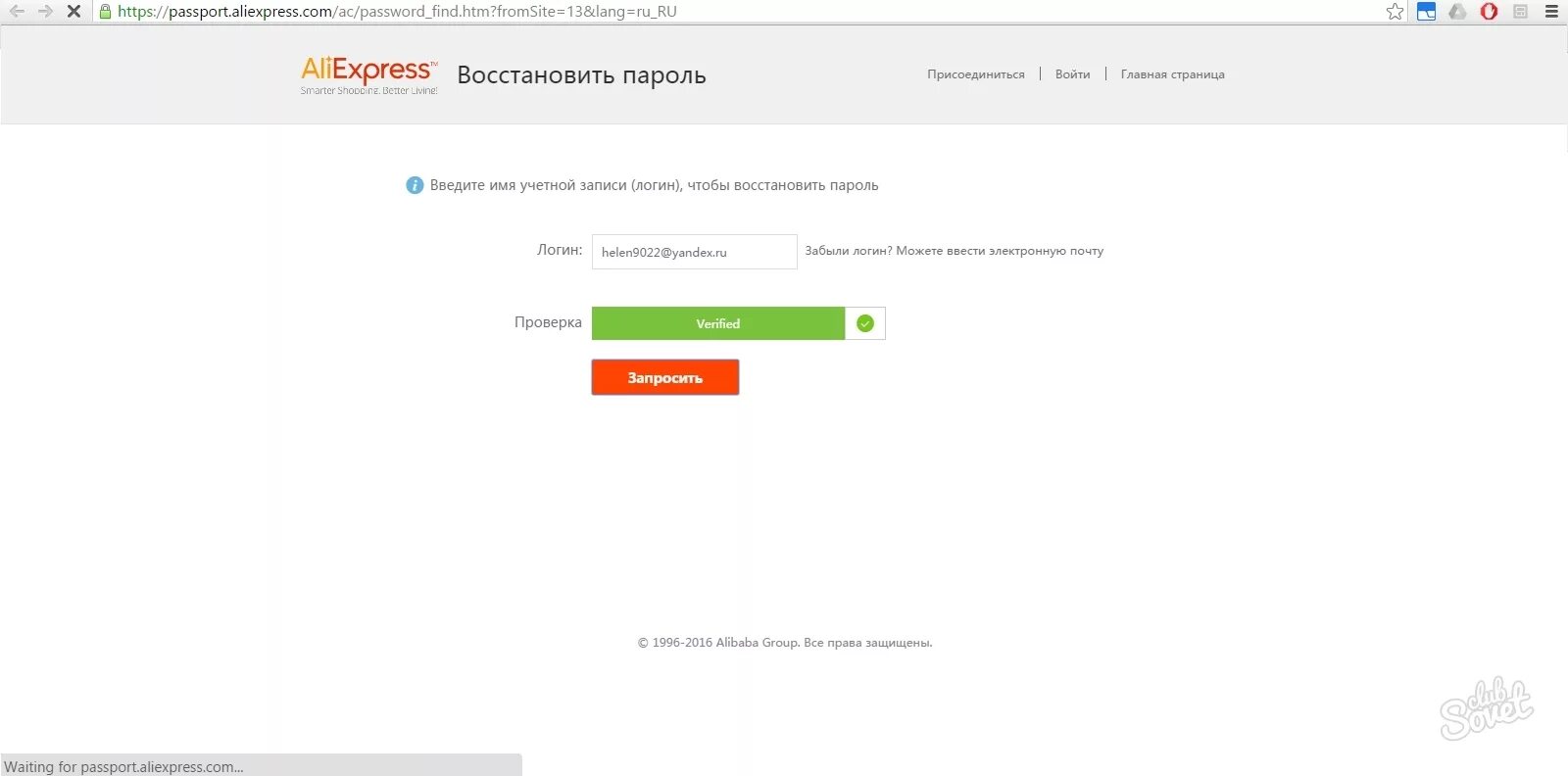Click the gray page extension icon
This screenshot has height=776, width=1568.
[x=1521, y=12]
